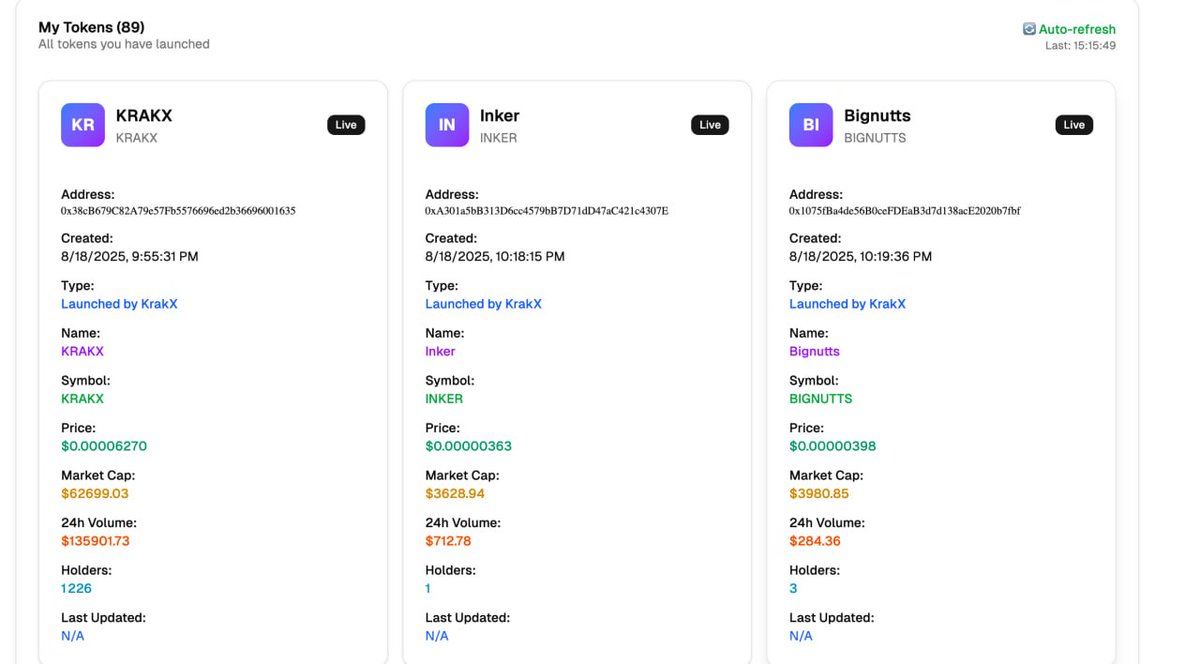Click the gray KRAKX ticker under the card title
Image resolution: width=1200 pixels, height=664 pixels.
click(137, 138)
